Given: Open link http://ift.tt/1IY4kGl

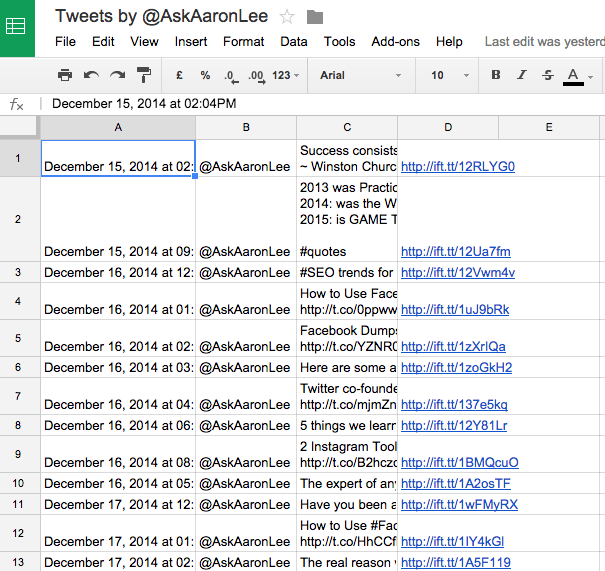Looking at the screenshot, I should (x=452, y=541).
